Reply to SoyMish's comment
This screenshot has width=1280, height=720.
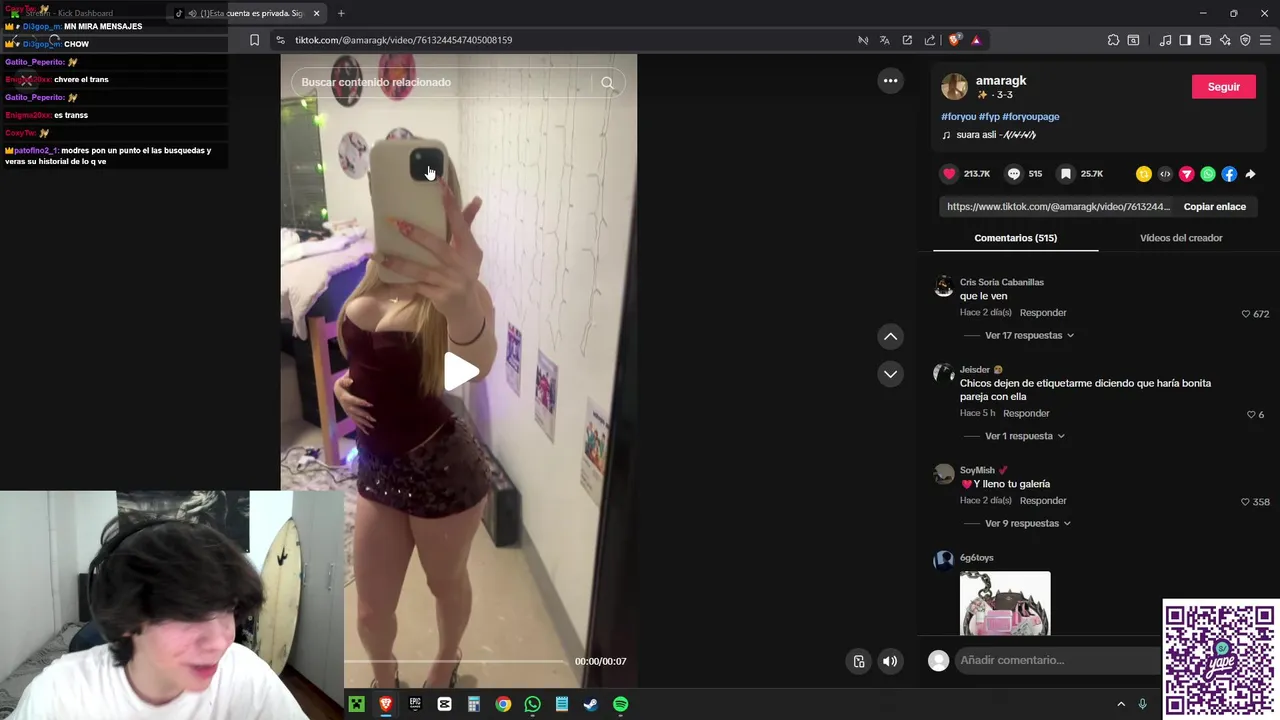(1043, 501)
